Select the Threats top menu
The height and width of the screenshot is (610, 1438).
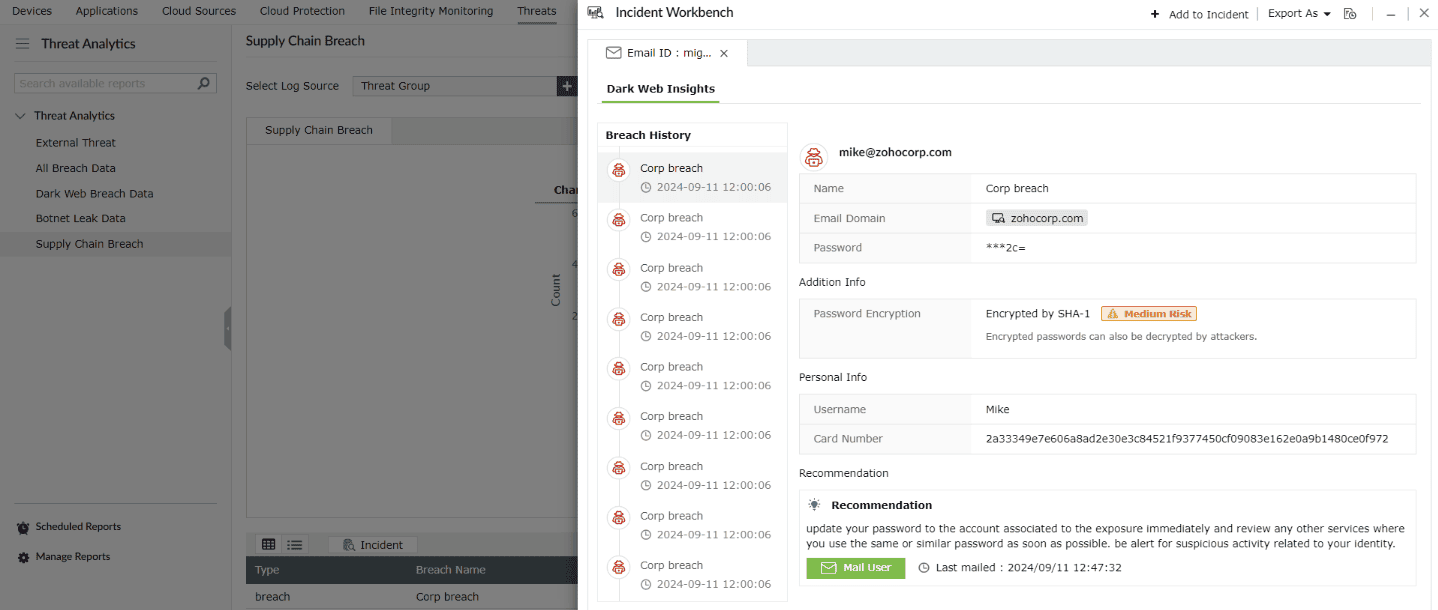pos(537,11)
